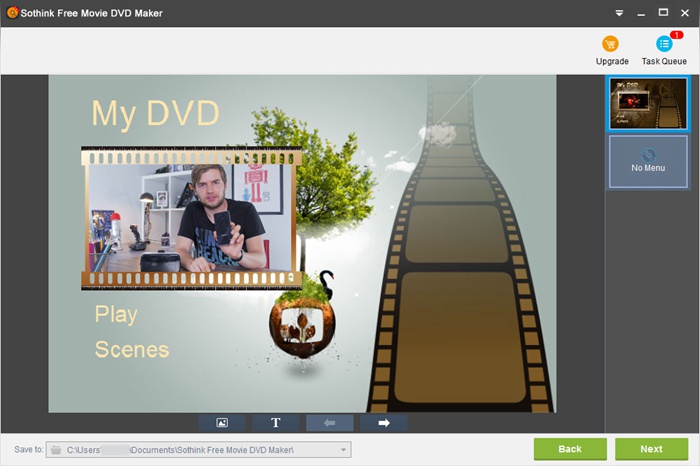The width and height of the screenshot is (700, 466).
Task: Click the red notification badge on Task Queue
Action: coord(676,35)
